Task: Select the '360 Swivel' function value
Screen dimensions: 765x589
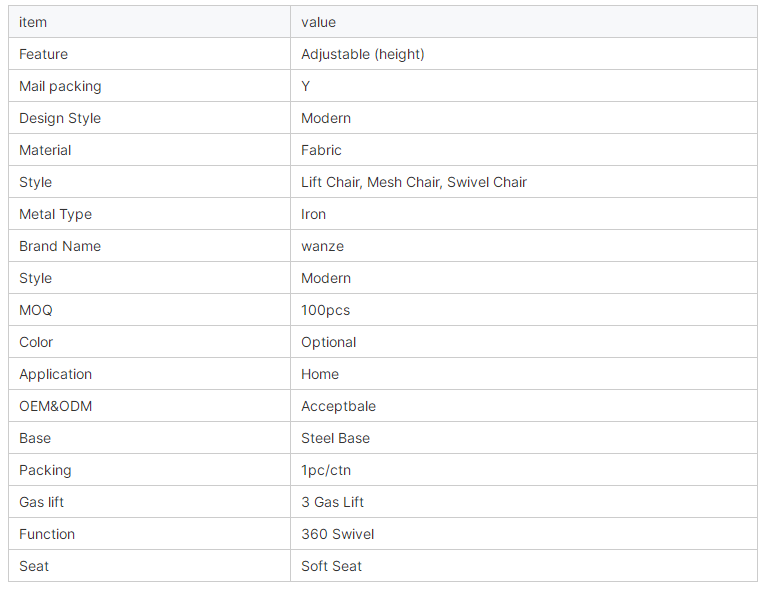Action: pyautogui.click(x=338, y=534)
